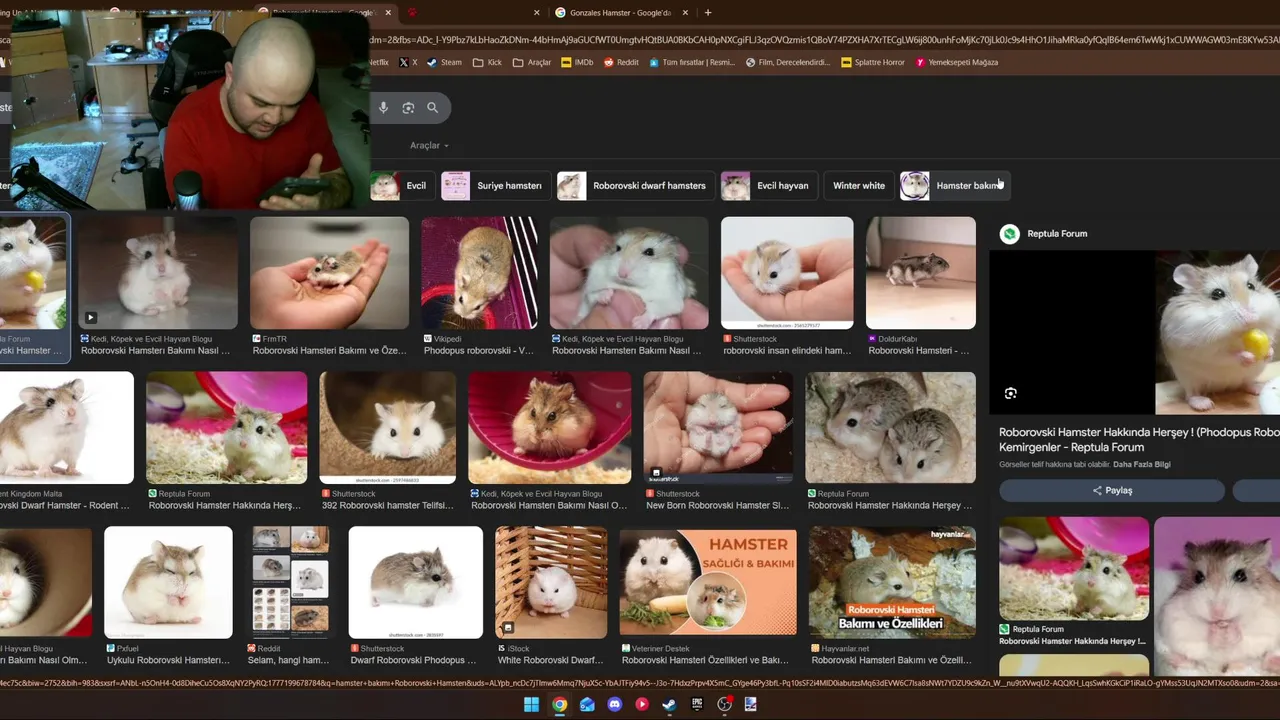Viewport: 1280px width, 720px height.
Task: Open Steam from the taskbar
Action: [669, 704]
